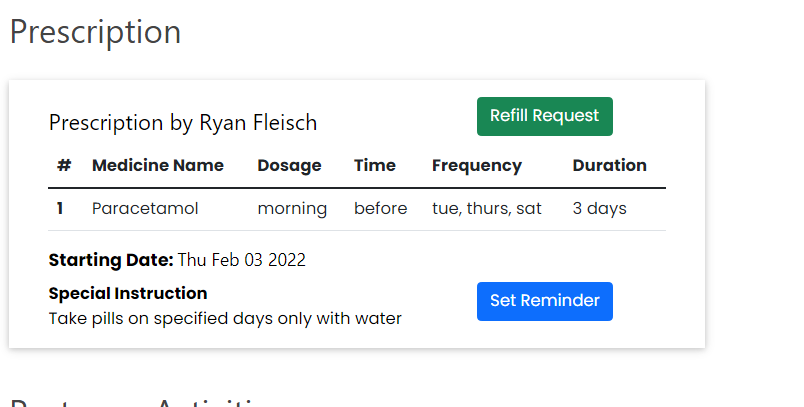This screenshot has height=407, width=804.
Task: Select the take pills with water instruction text
Action: (224, 319)
